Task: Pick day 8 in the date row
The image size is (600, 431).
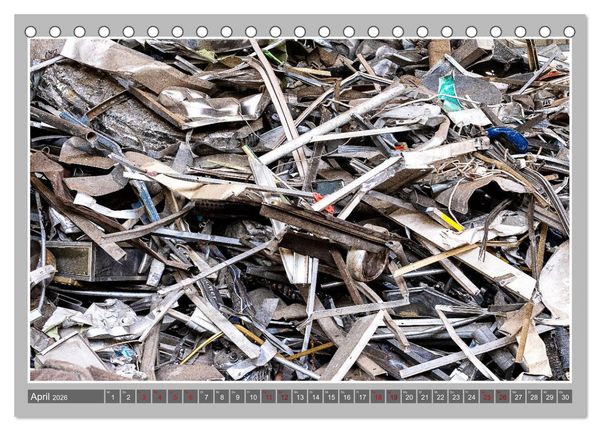Action: (222, 397)
